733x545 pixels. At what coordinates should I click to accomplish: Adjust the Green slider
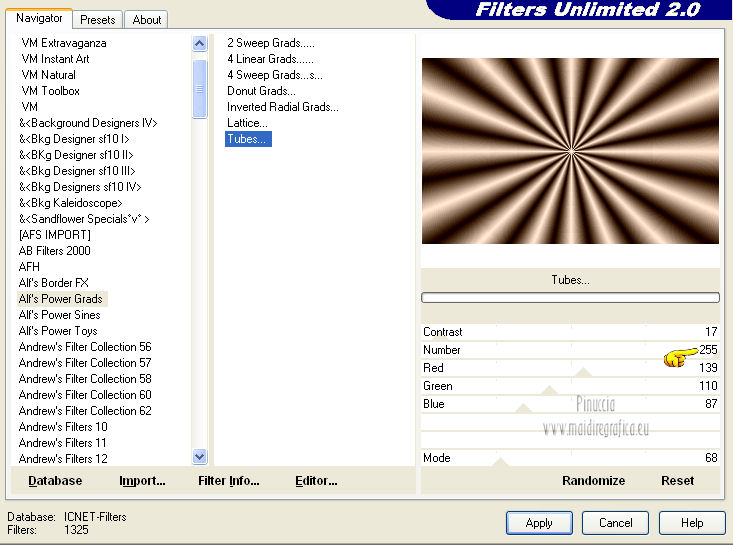click(570, 386)
